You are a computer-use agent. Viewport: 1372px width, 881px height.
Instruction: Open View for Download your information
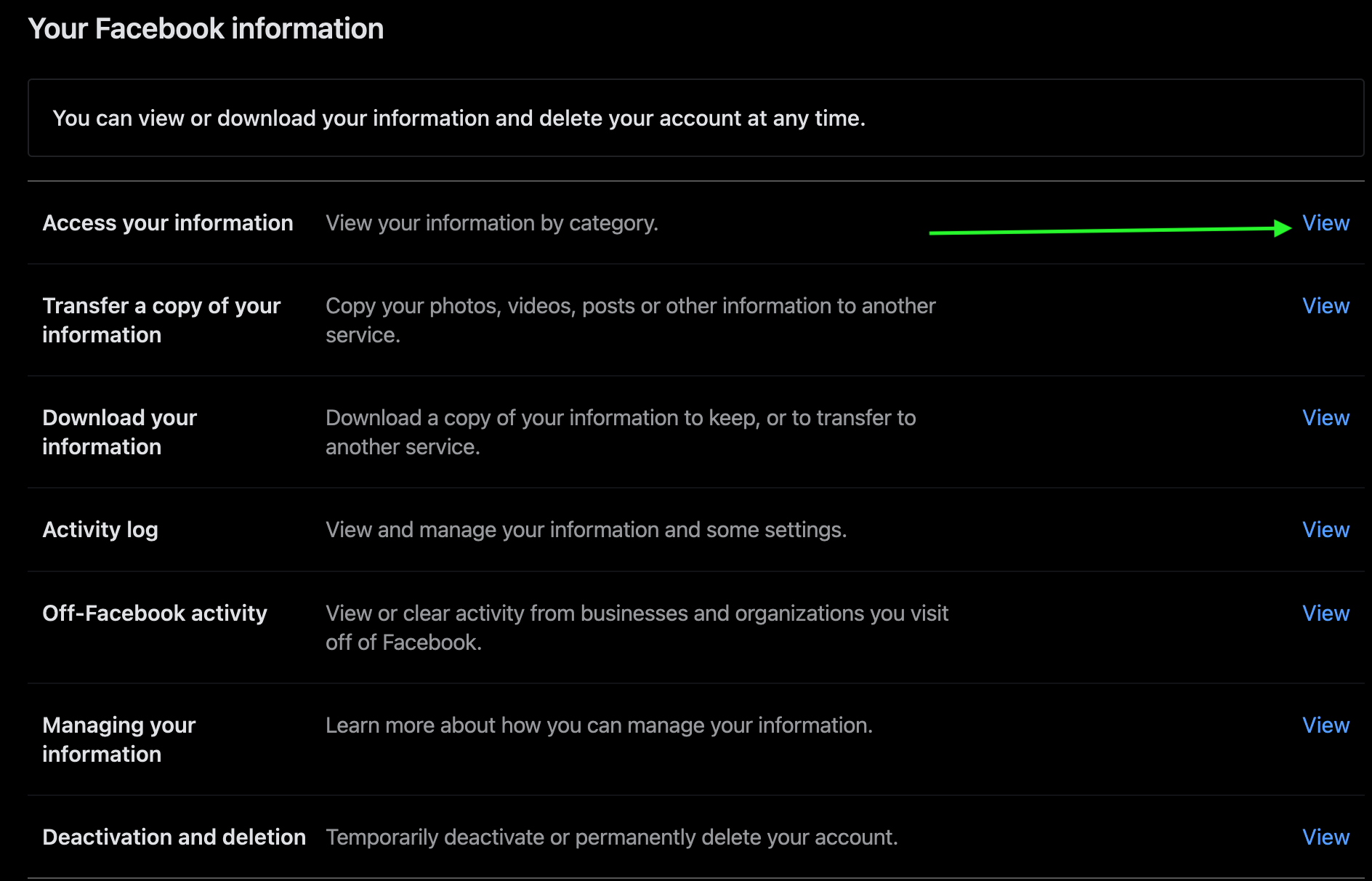coord(1325,418)
